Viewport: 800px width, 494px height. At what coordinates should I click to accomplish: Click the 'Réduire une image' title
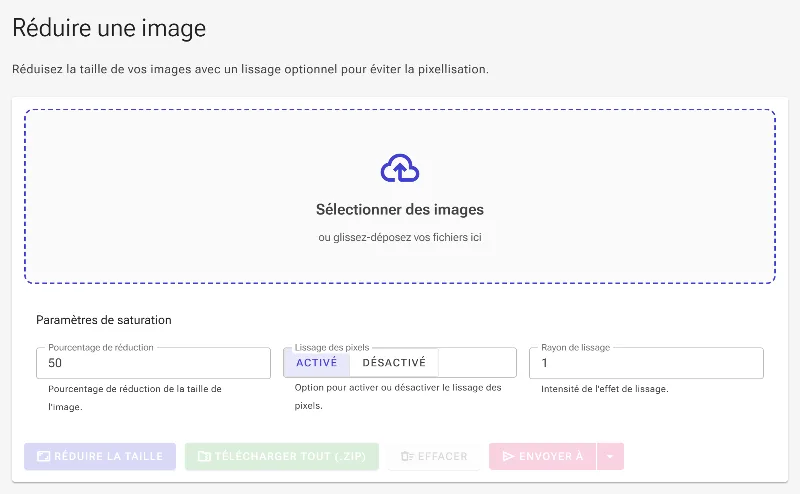(x=109, y=28)
